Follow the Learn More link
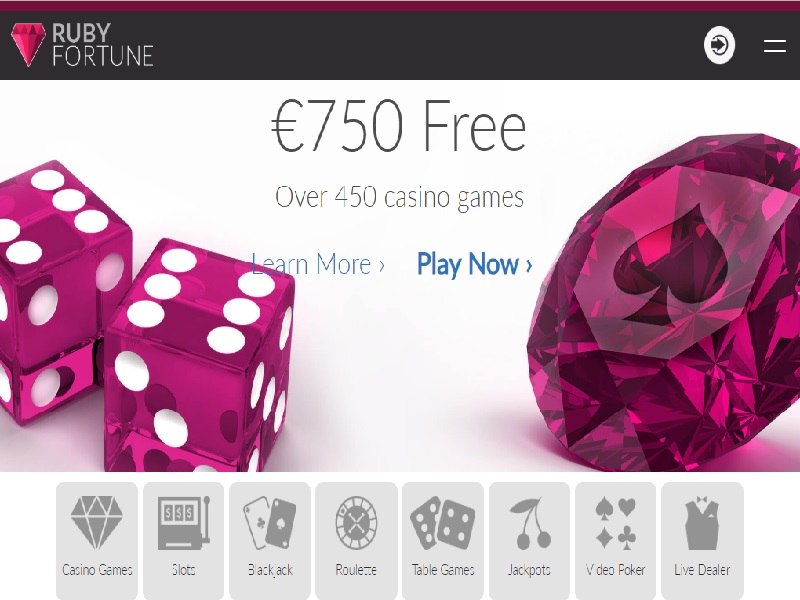The image size is (800, 600). 318,265
